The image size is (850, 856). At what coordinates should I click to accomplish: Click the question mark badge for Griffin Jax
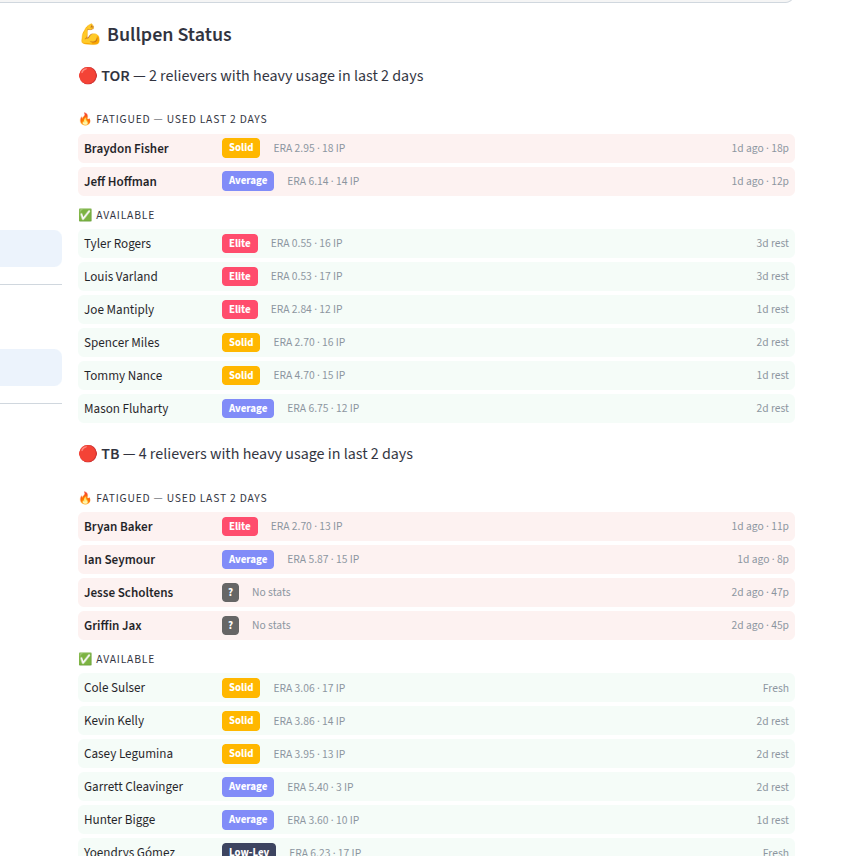pos(230,625)
